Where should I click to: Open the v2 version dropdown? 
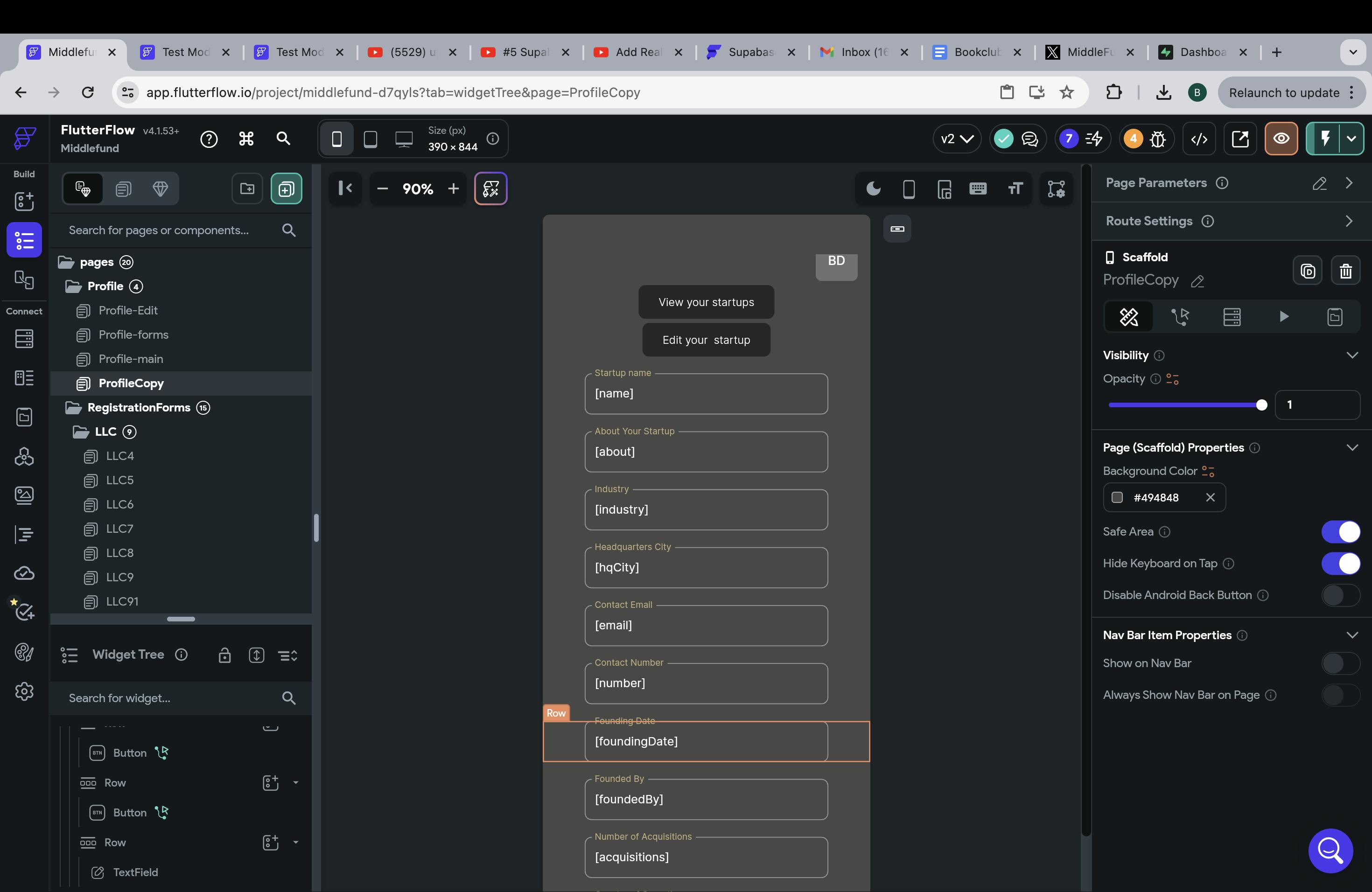[x=956, y=139]
